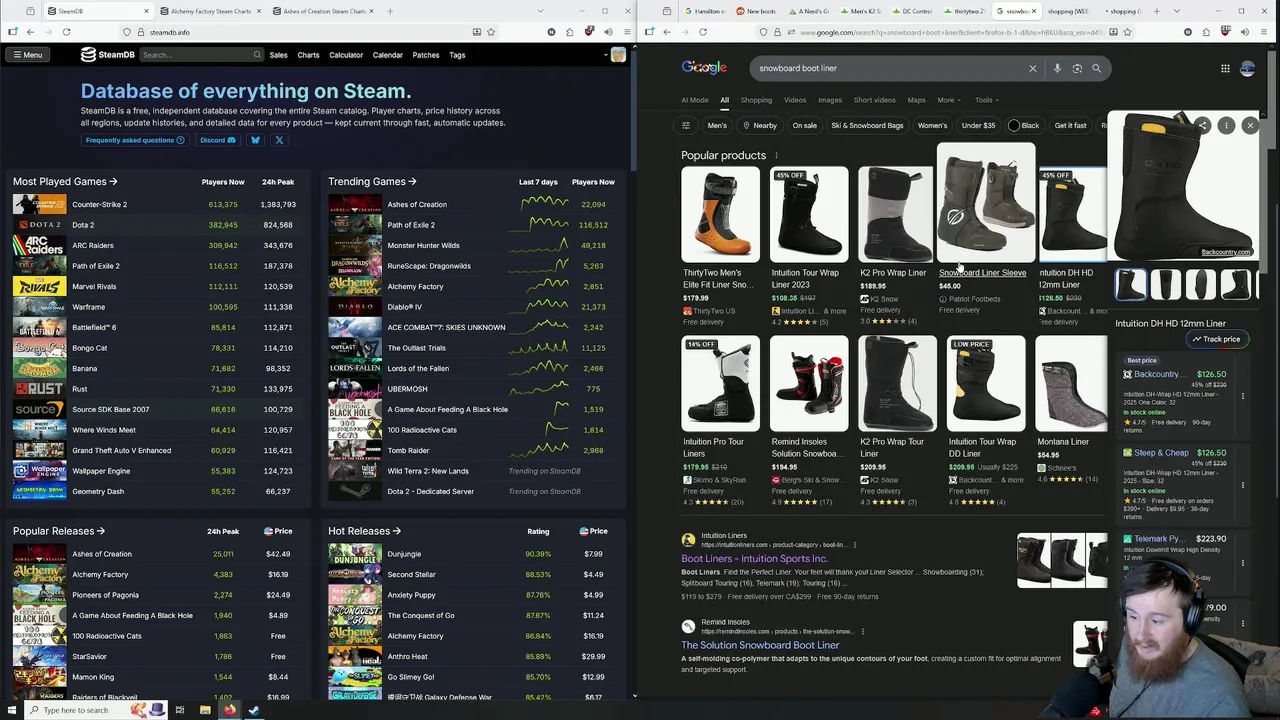Open ARC Raiders in Most Played
Screen dimensions: 1280x720
click(155, 245)
